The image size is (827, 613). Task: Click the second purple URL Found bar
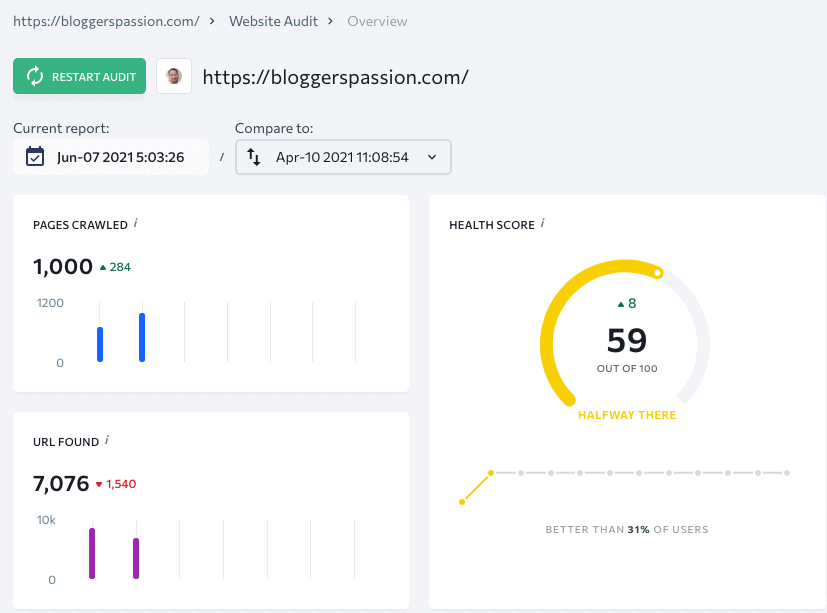(x=136, y=558)
